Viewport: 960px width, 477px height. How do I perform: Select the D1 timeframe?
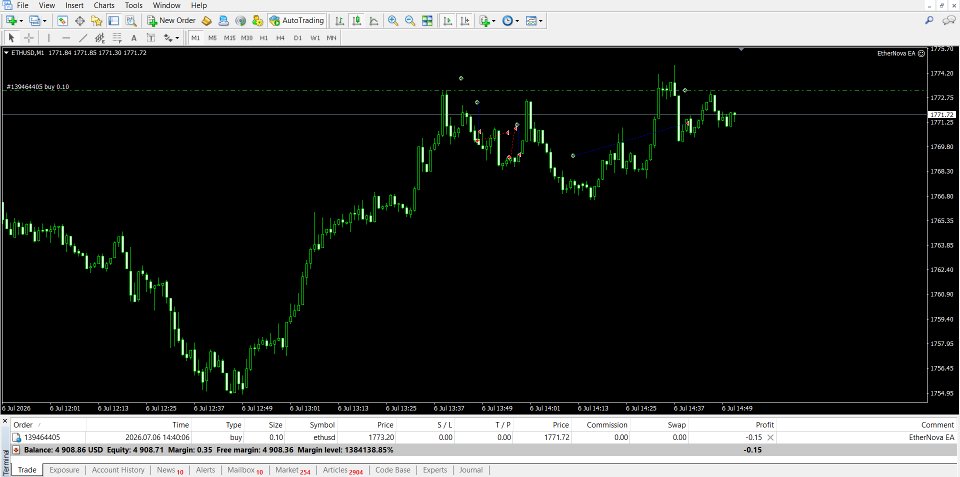[x=298, y=38]
